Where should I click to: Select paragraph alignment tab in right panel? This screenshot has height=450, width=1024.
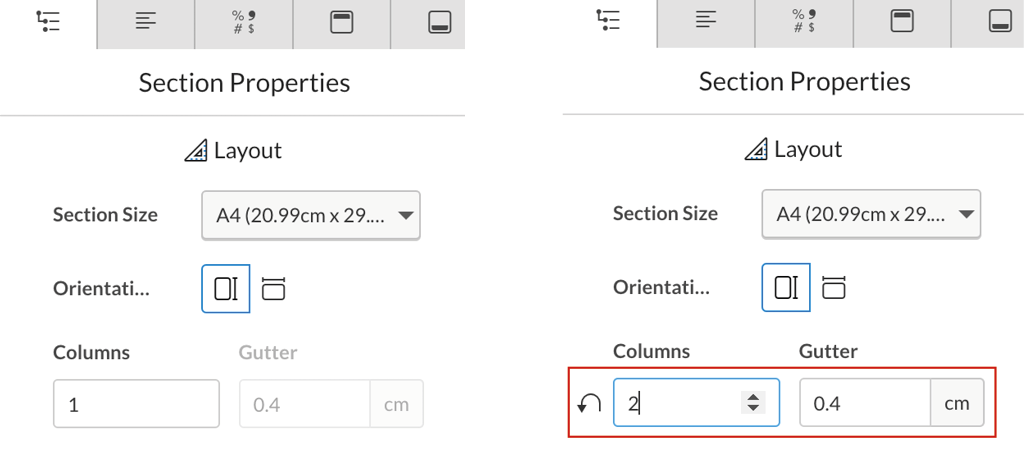pyautogui.click(x=706, y=24)
